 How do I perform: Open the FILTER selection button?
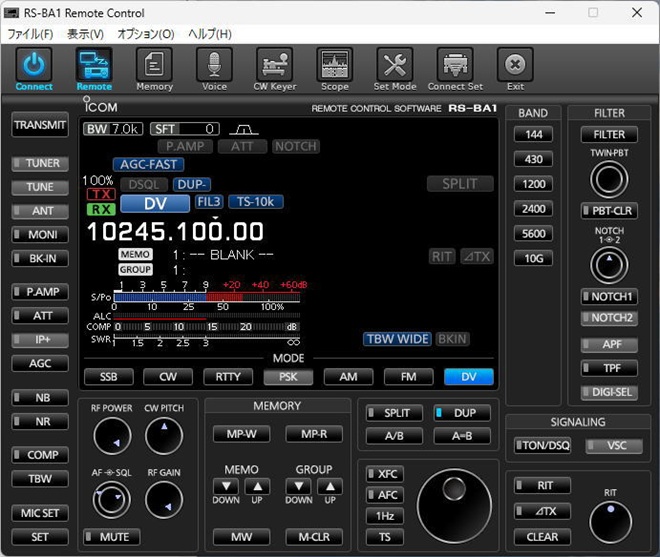[x=609, y=134]
